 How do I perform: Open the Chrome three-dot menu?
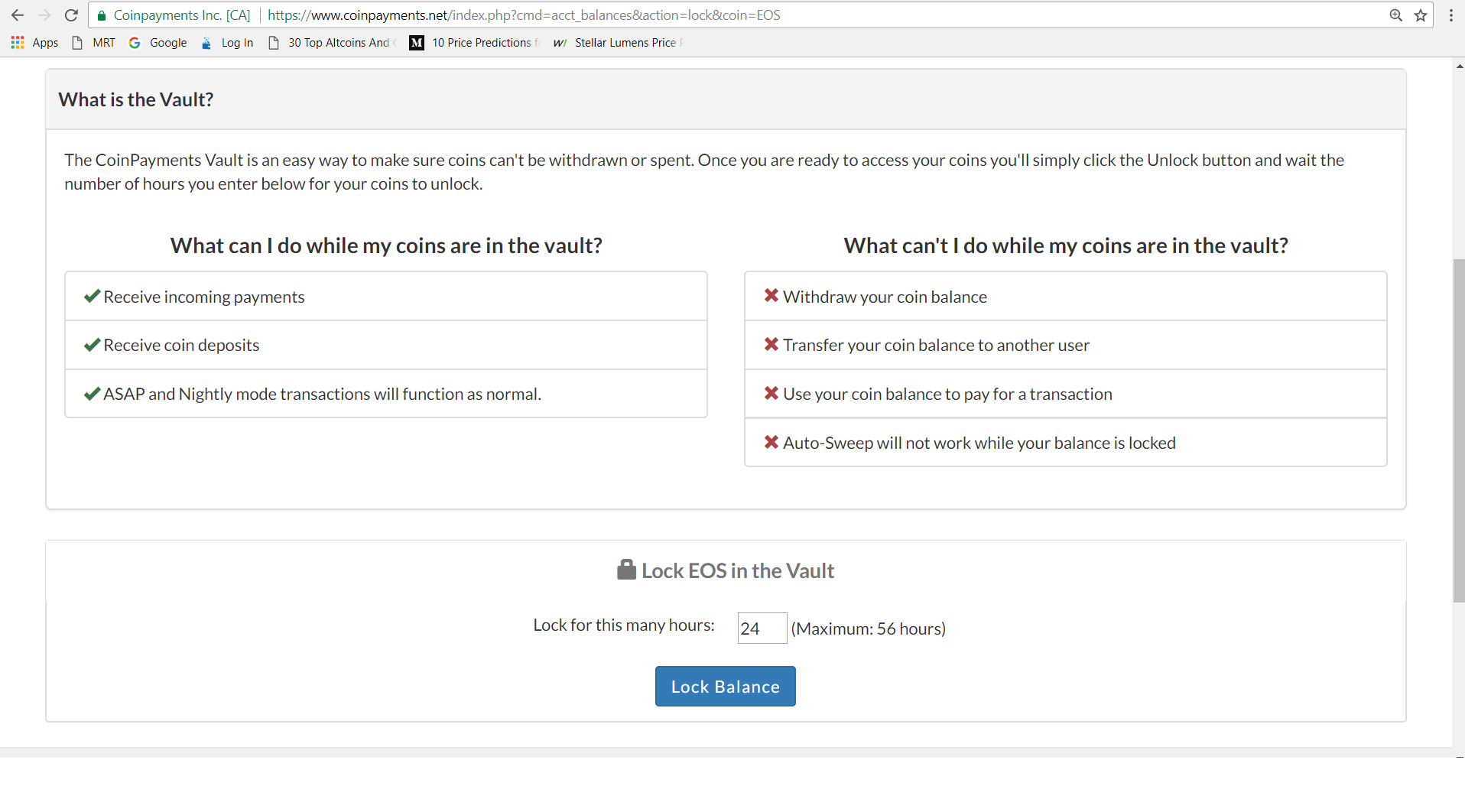1450,15
